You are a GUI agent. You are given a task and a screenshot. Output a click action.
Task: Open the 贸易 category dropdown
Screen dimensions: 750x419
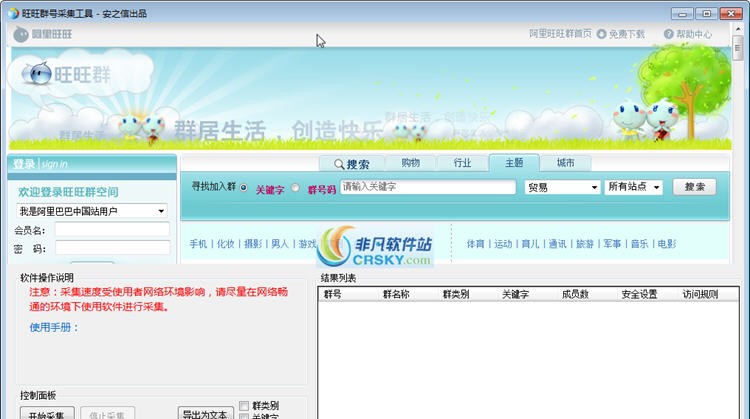coord(562,187)
